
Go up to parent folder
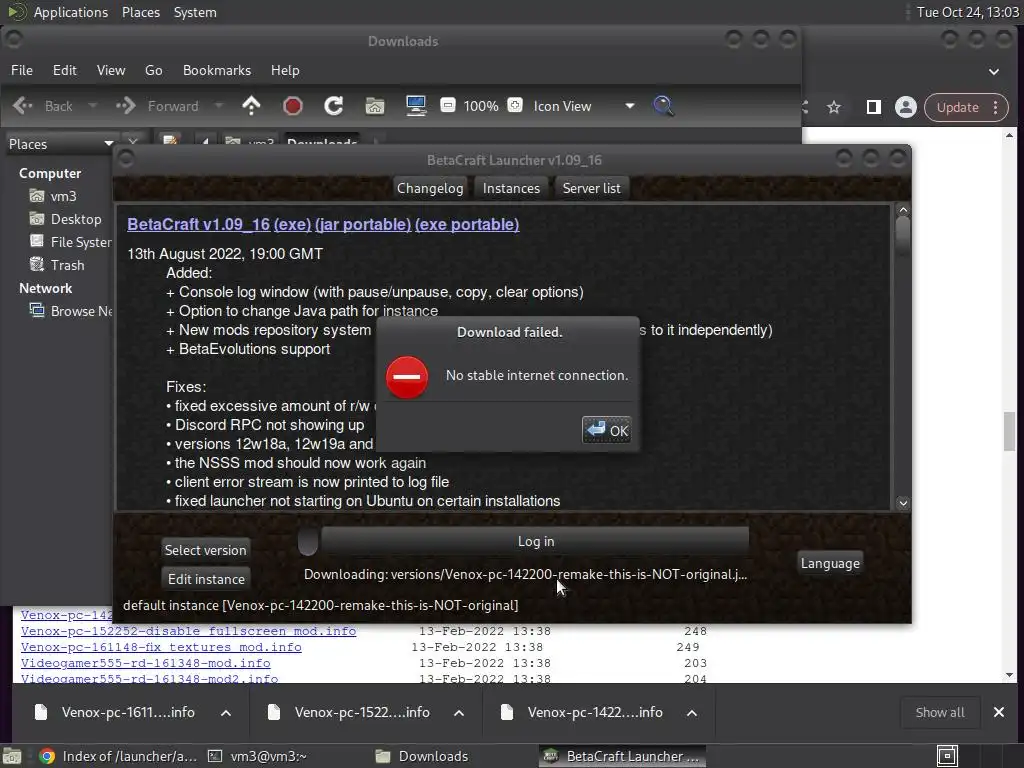[x=251, y=106]
